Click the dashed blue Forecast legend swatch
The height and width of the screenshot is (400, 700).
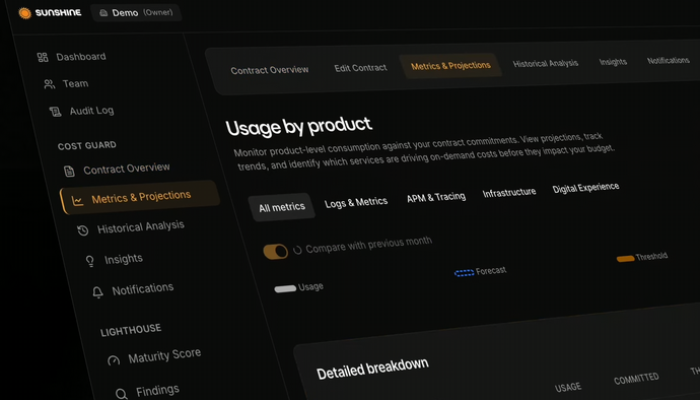pos(464,273)
